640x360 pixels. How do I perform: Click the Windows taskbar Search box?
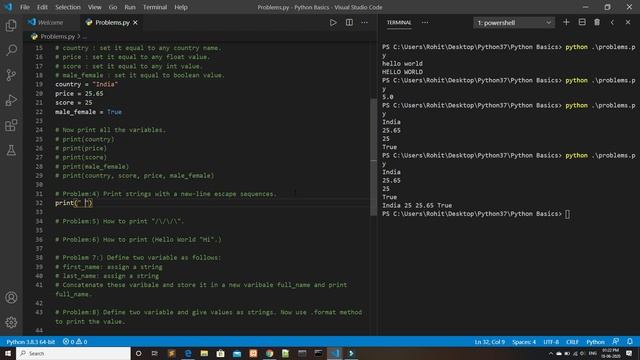pos(73,353)
